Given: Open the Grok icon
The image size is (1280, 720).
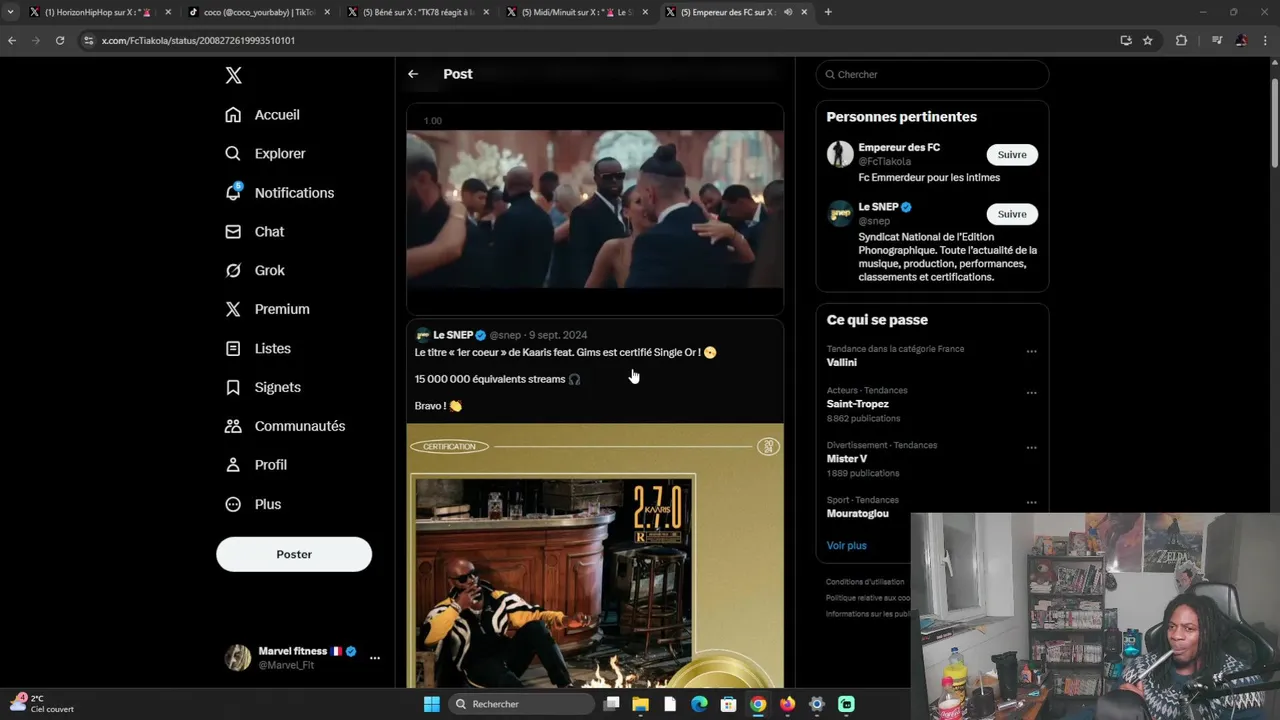Looking at the screenshot, I should coord(233,270).
